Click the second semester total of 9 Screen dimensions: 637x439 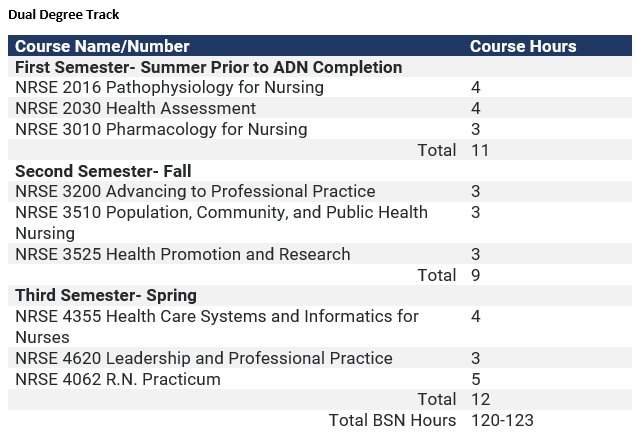476,275
